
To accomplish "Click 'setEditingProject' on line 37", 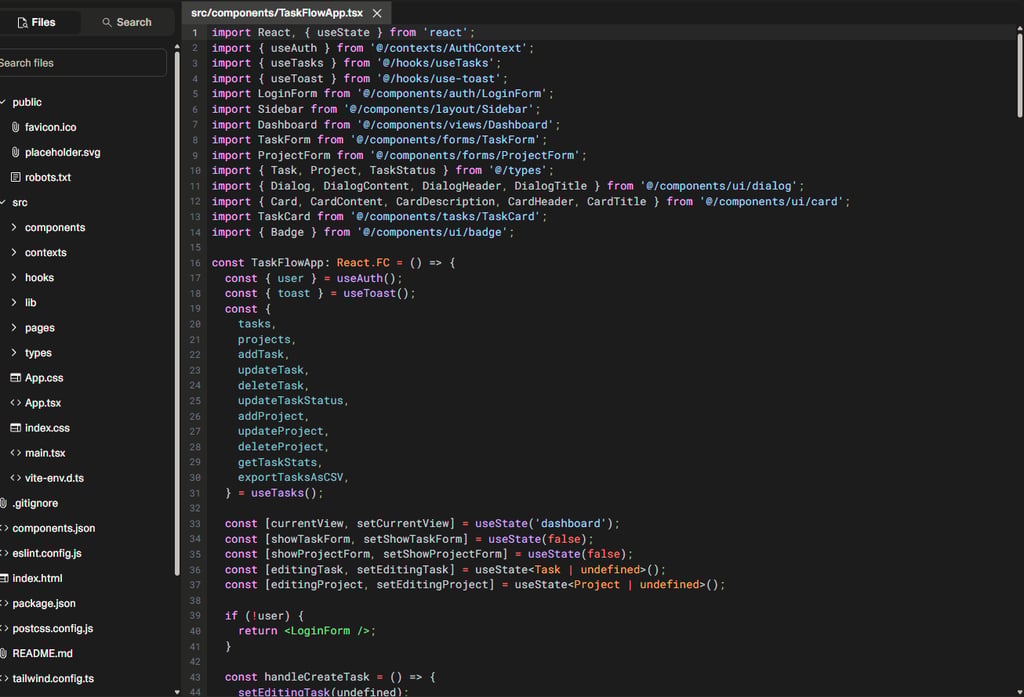I will point(432,584).
